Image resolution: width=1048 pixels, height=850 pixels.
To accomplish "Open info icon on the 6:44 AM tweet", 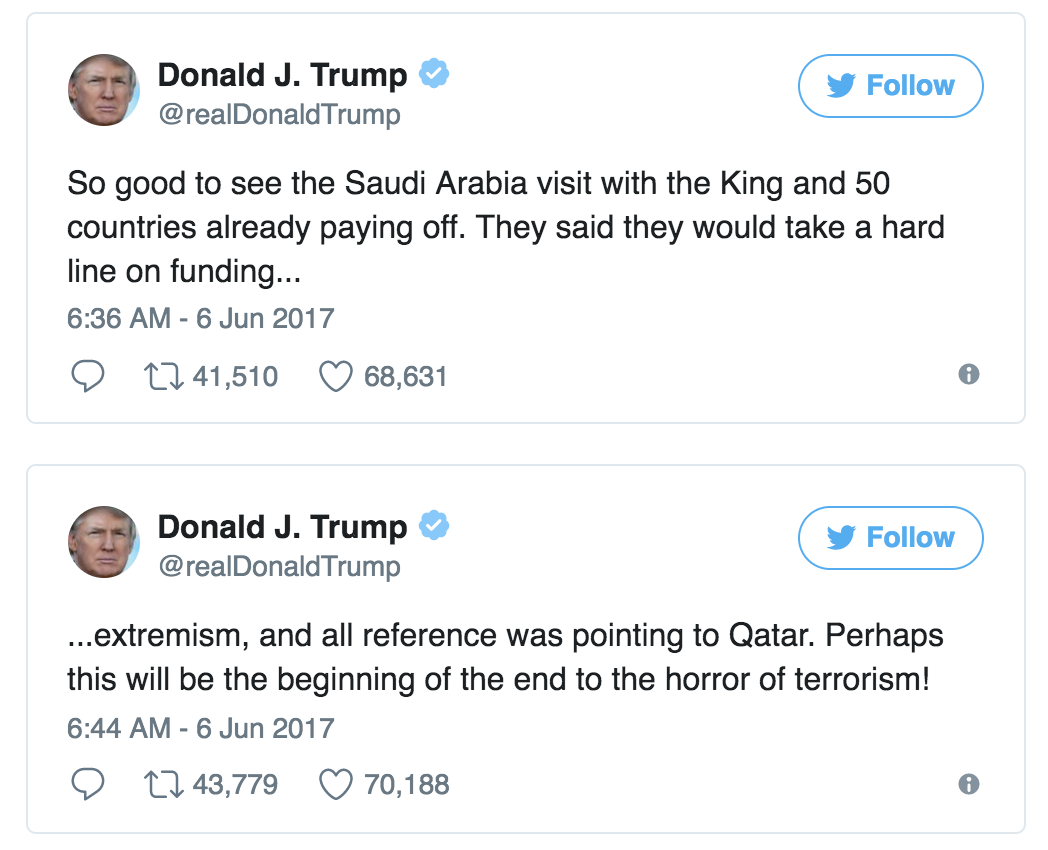I will click(968, 783).
